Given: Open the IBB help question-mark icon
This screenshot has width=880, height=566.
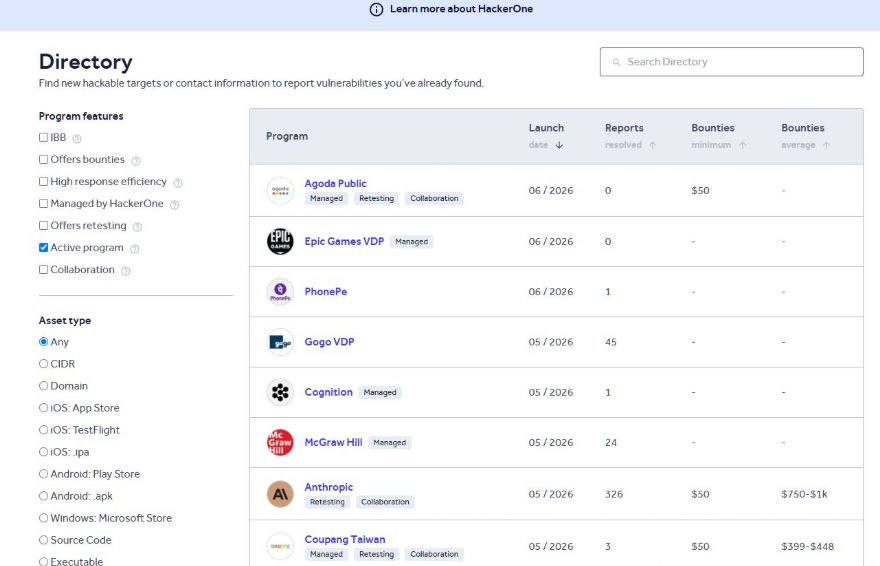Looking at the screenshot, I should pos(77,139).
